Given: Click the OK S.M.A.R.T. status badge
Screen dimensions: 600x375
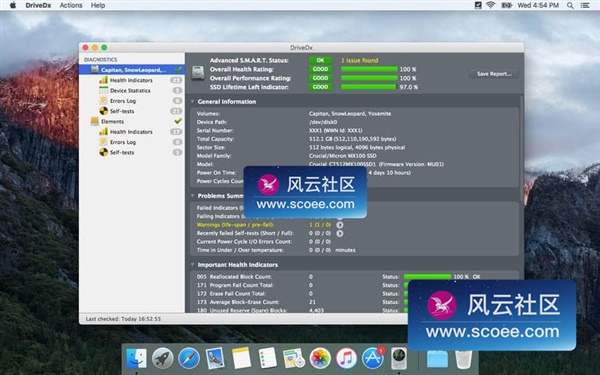Looking at the screenshot, I should tap(320, 60).
